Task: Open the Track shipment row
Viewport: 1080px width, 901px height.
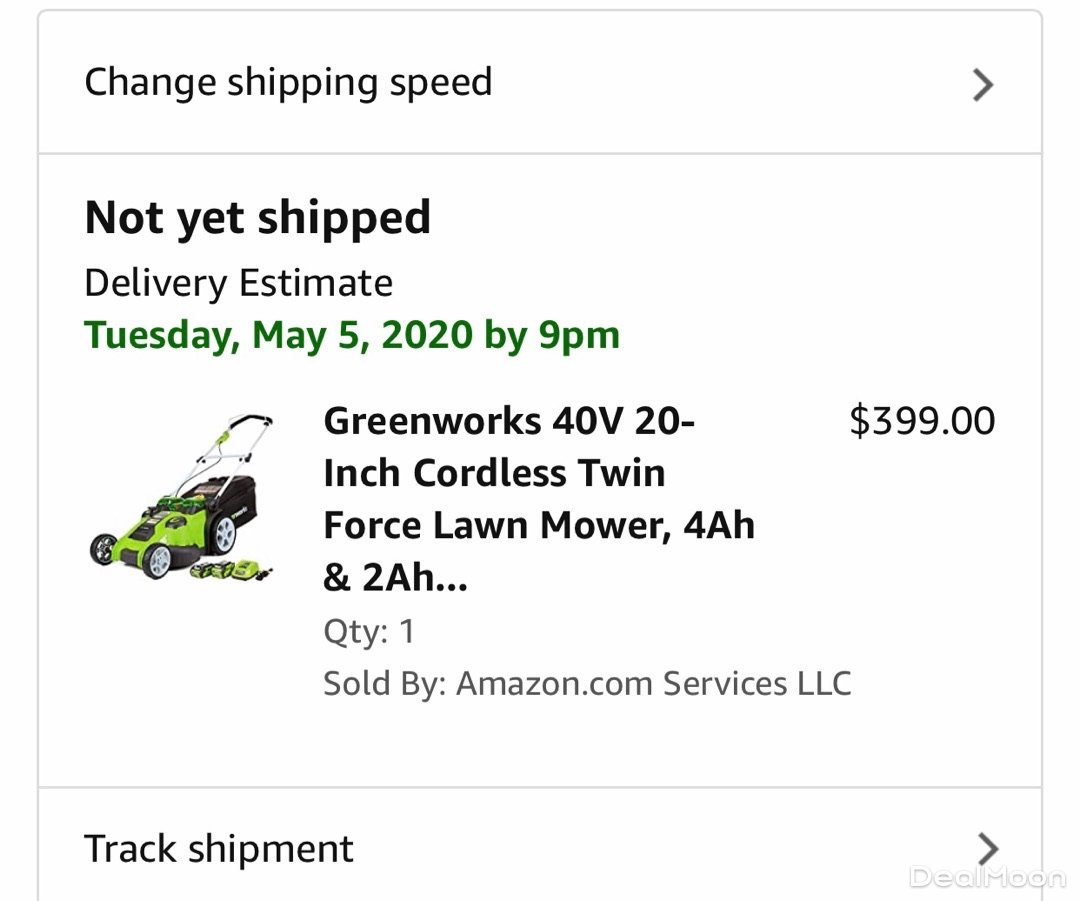Action: (219, 849)
